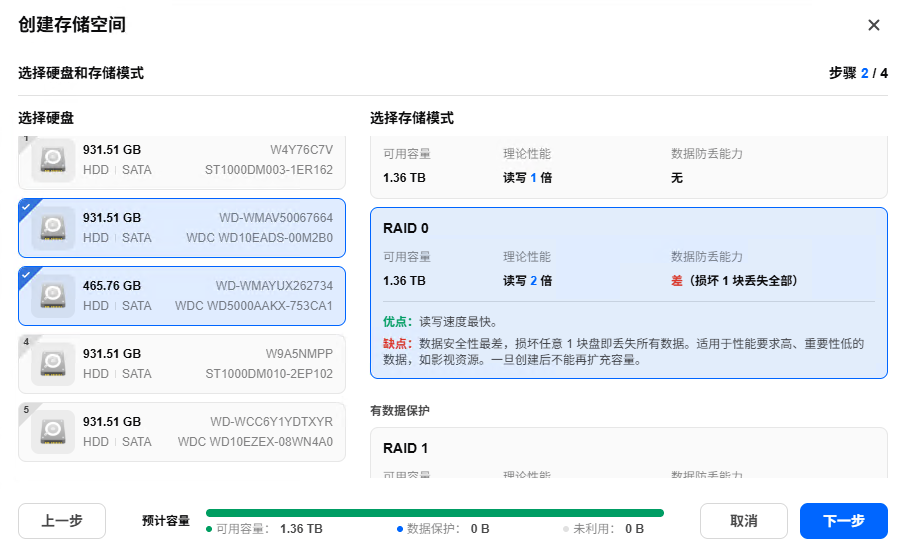The width and height of the screenshot is (904, 559).
Task: Click the hard drive icon of W4Y76C7V disk
Action: pyautogui.click(x=53, y=160)
